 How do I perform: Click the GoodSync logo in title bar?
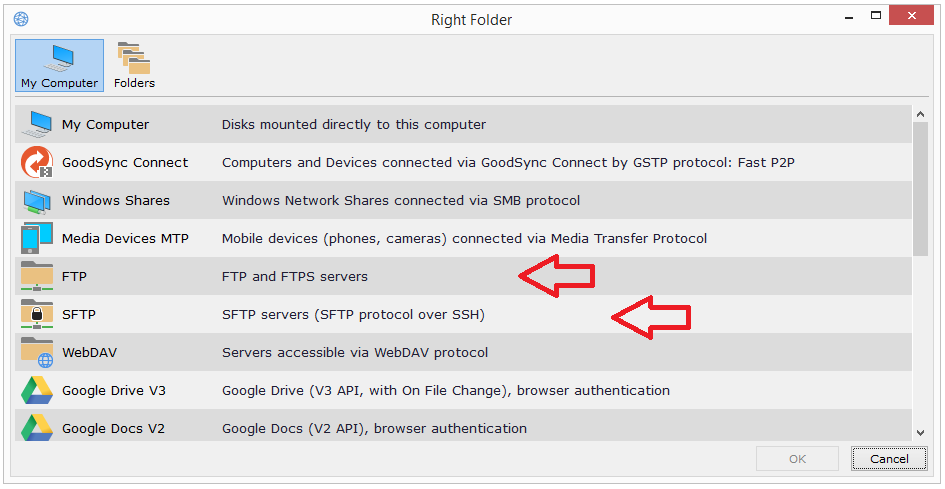click(21, 19)
